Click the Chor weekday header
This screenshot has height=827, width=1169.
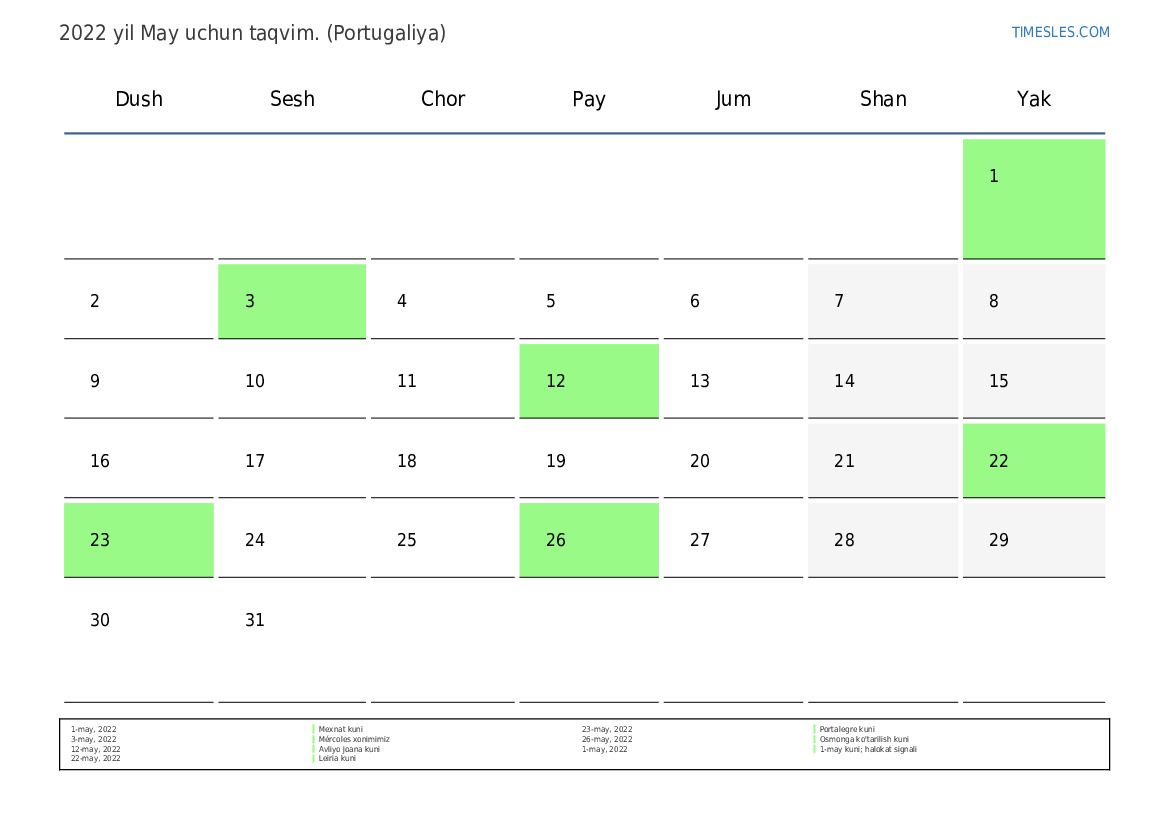click(x=443, y=99)
